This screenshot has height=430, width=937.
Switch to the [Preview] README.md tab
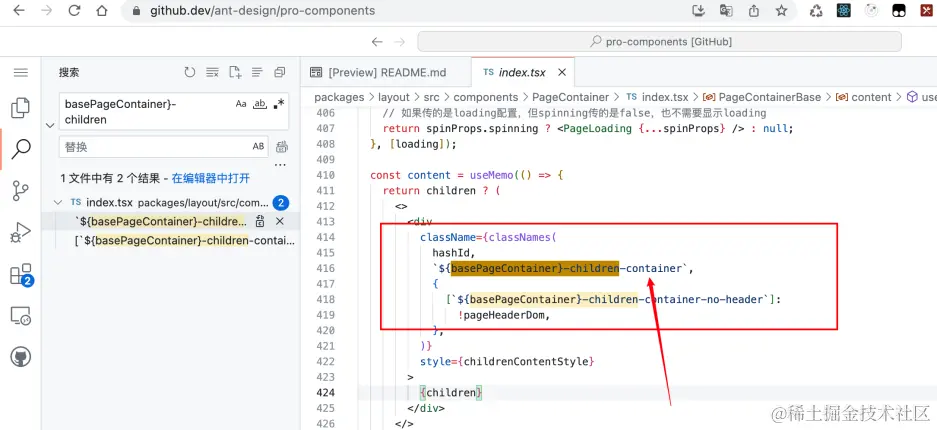[x=386, y=72]
